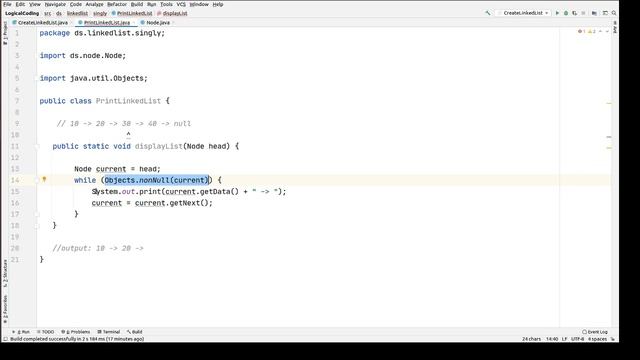Open the Terminal tool window button
Screen dimensions: 640x360
(x=109, y=332)
